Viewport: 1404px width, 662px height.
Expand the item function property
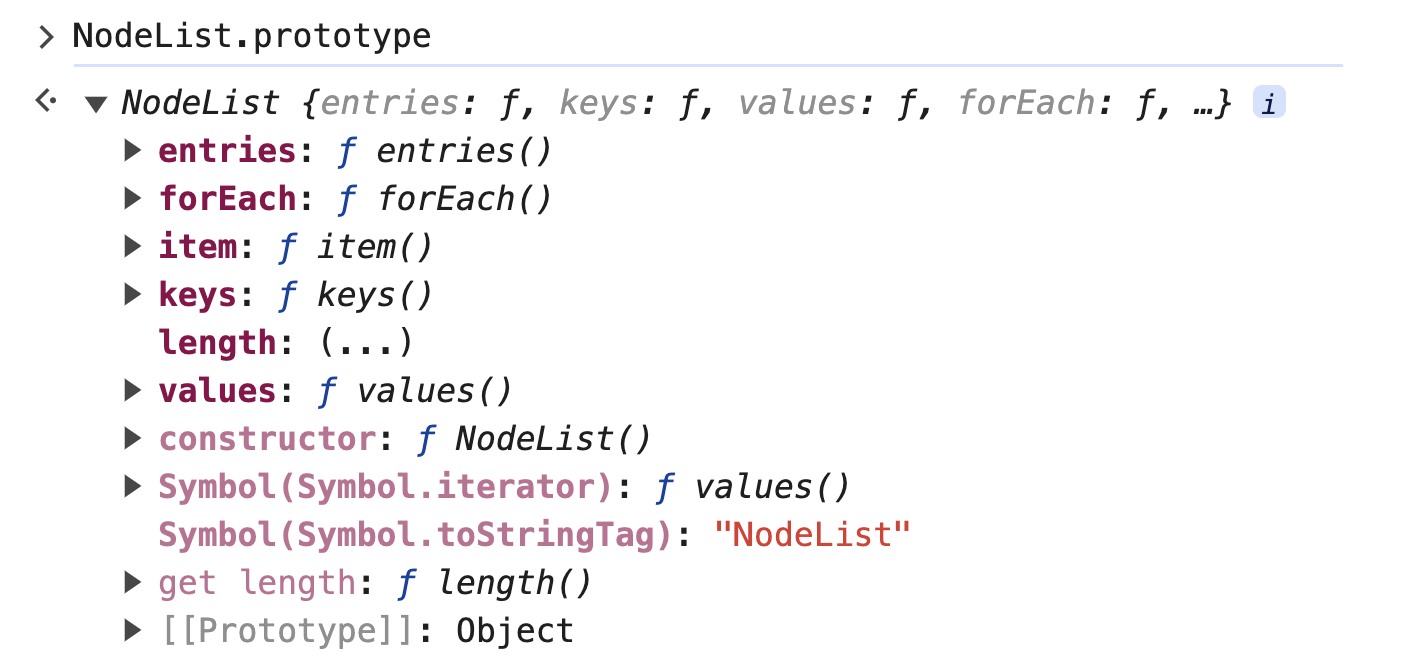point(133,247)
